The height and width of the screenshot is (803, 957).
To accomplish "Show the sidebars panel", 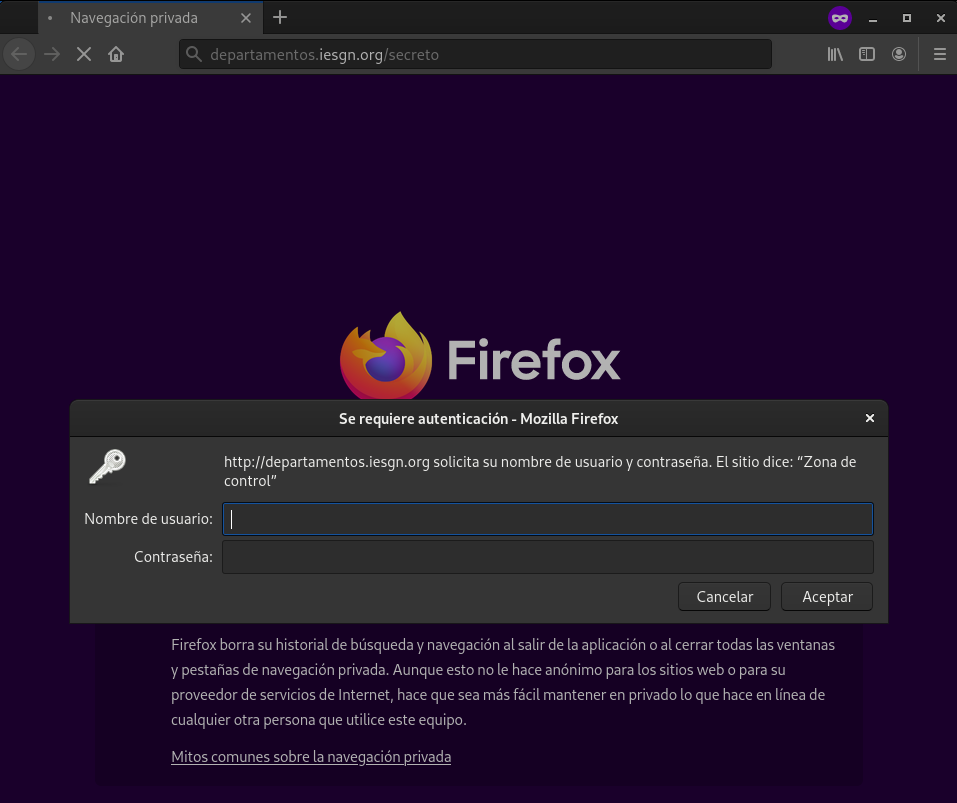I will (x=867, y=54).
